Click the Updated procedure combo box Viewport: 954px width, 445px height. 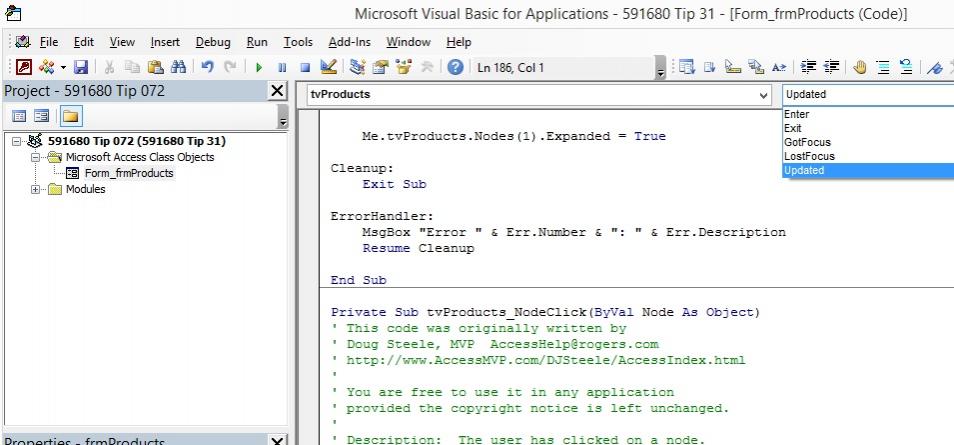pyautogui.click(x=868, y=94)
